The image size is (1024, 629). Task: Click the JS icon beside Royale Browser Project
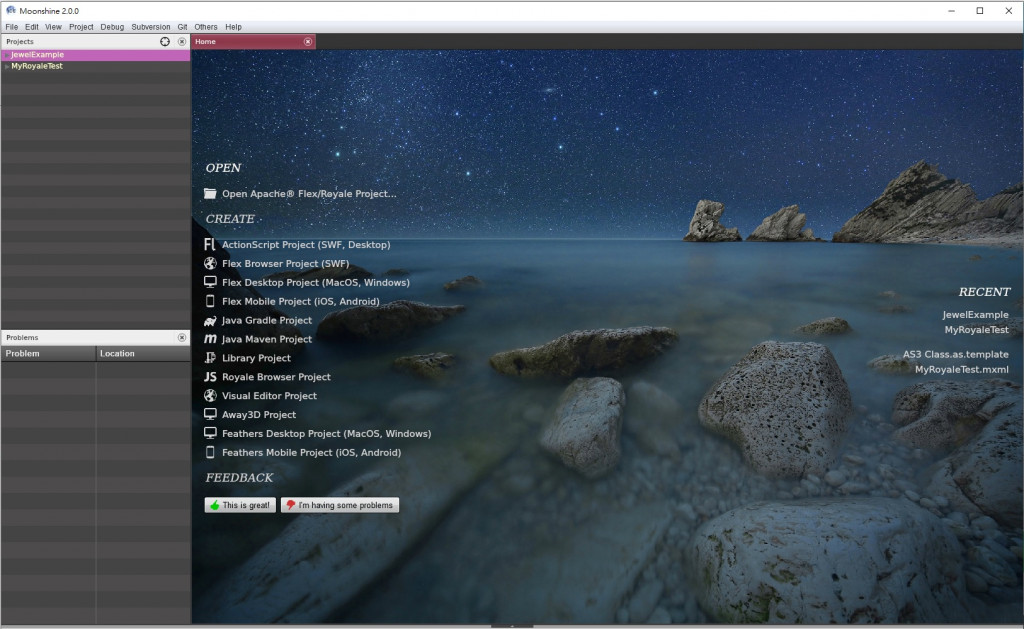[210, 377]
